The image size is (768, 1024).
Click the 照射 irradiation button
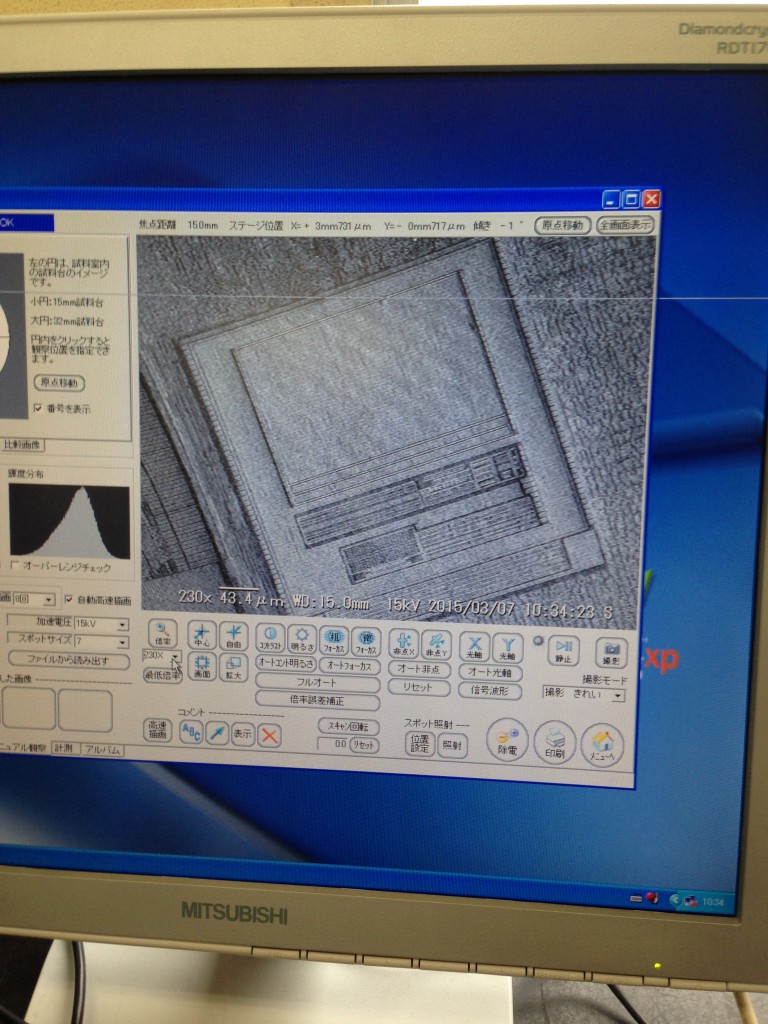tap(452, 746)
